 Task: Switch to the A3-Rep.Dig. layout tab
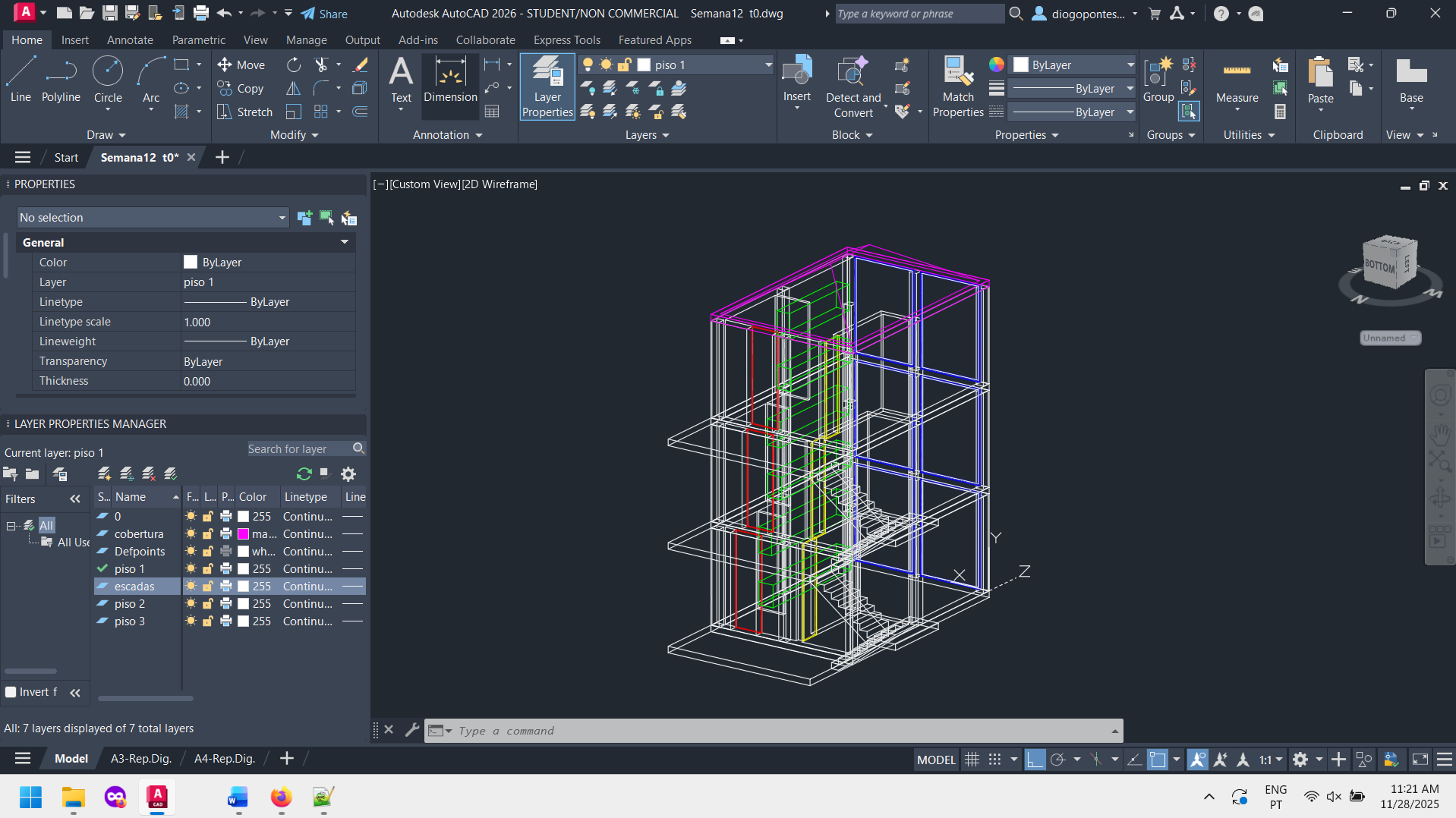pyautogui.click(x=141, y=758)
